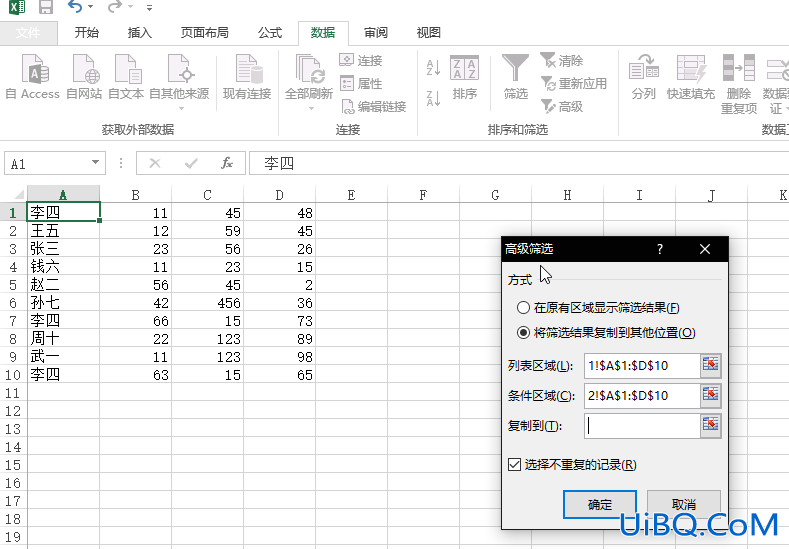Viewport: 789px width, 549px height.
Task: Open the Sort (排序) dialog
Action: [464, 77]
